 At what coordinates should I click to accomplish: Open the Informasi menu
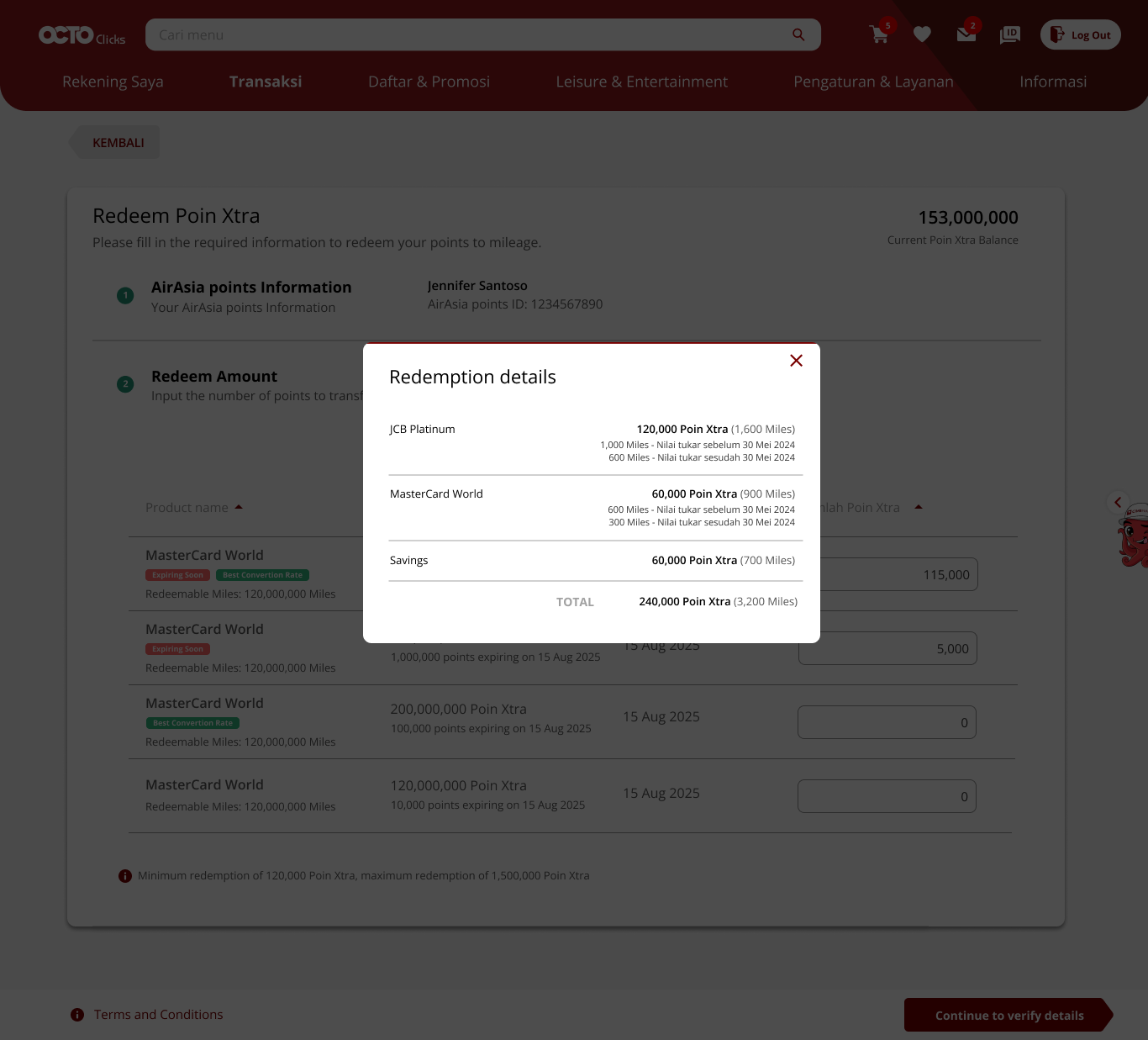coord(1052,82)
